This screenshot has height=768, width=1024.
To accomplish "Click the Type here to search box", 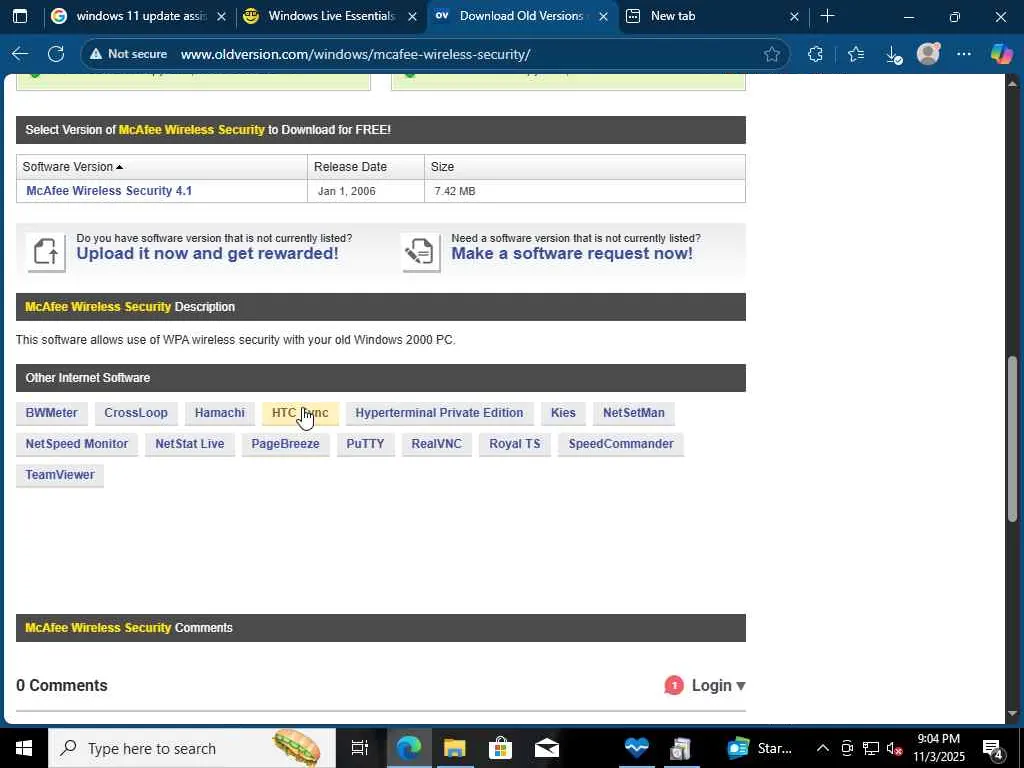I will [192, 748].
